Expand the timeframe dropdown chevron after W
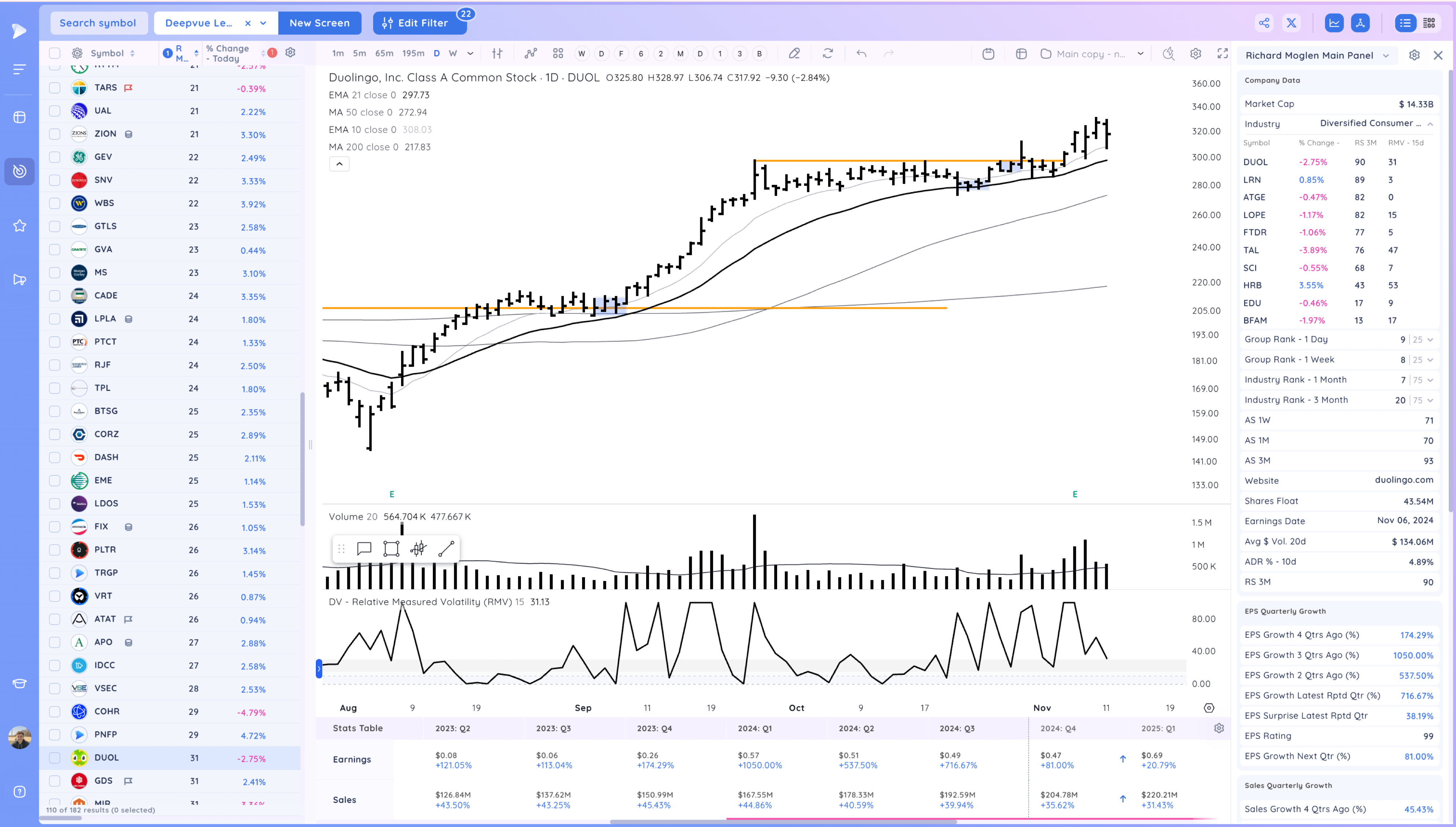This screenshot has width=1456, height=827. pyautogui.click(x=470, y=54)
